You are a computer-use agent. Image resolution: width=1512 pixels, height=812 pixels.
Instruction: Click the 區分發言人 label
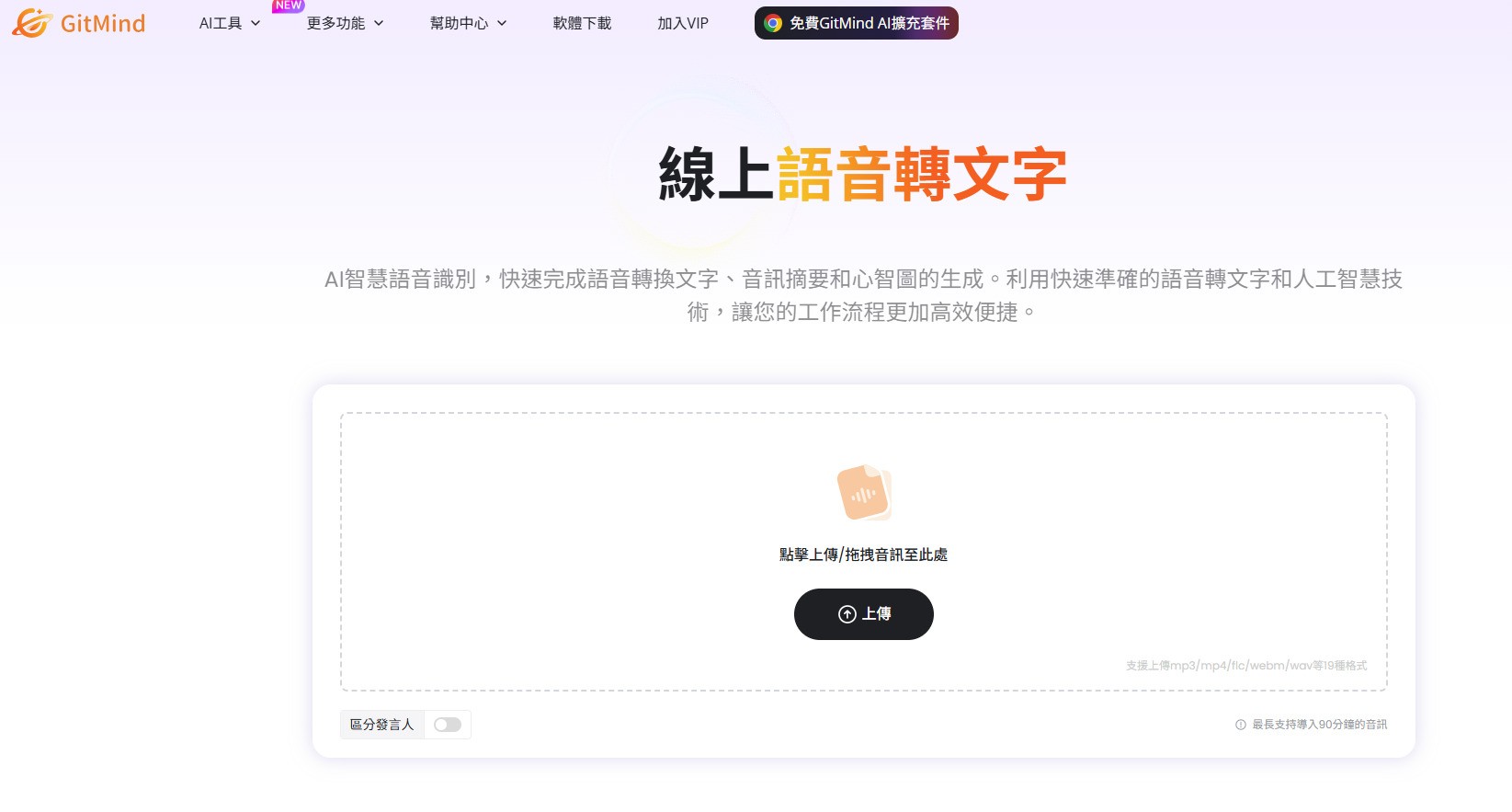tap(382, 725)
